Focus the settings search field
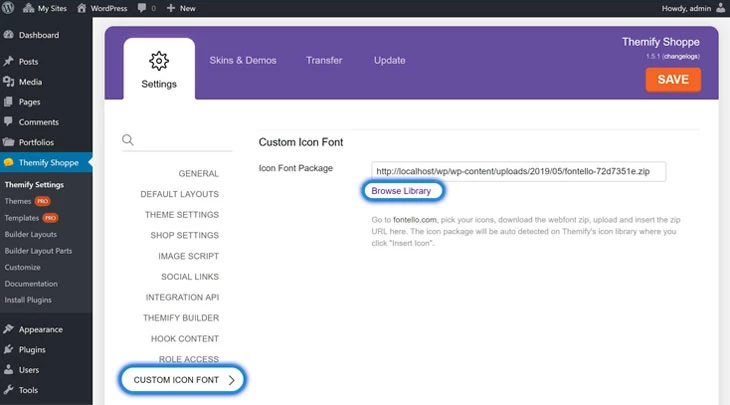730x405 pixels. tap(177, 141)
